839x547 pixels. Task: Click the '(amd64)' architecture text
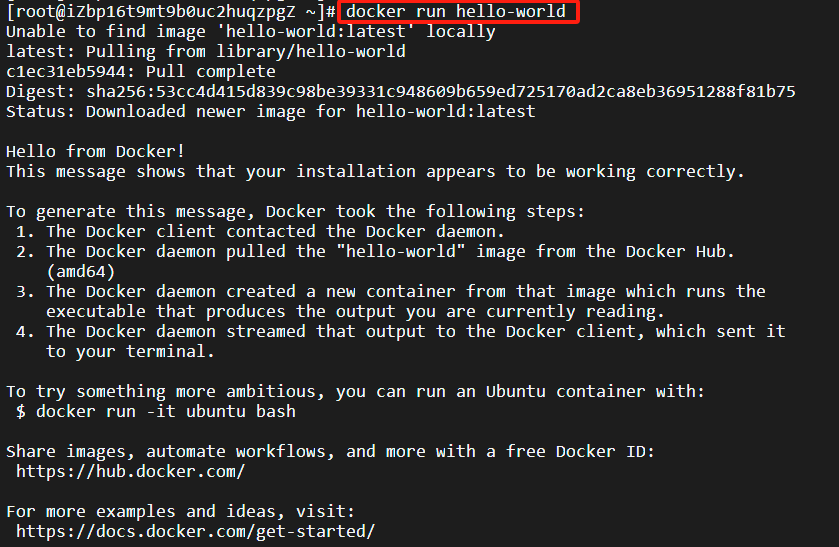coord(80,272)
